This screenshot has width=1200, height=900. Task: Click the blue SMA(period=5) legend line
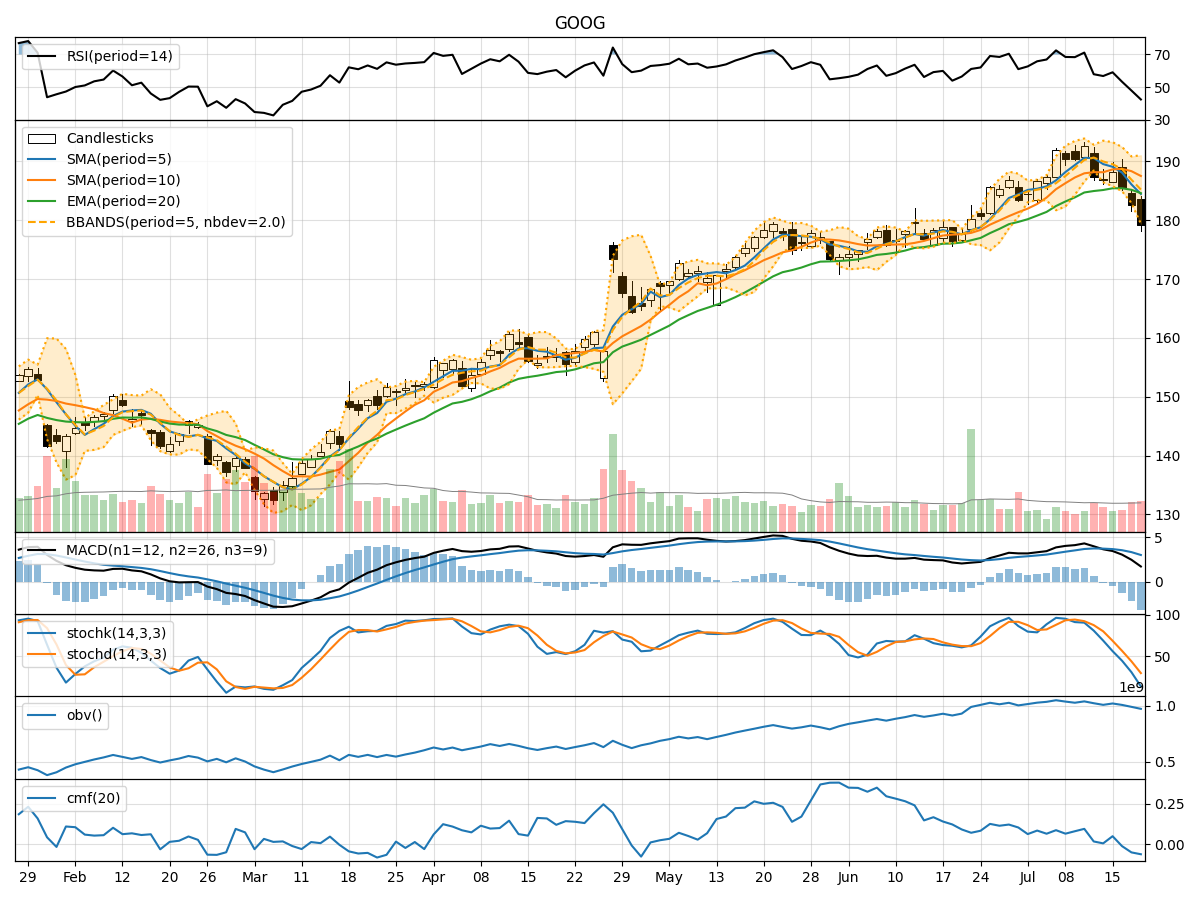pyautogui.click(x=42, y=160)
